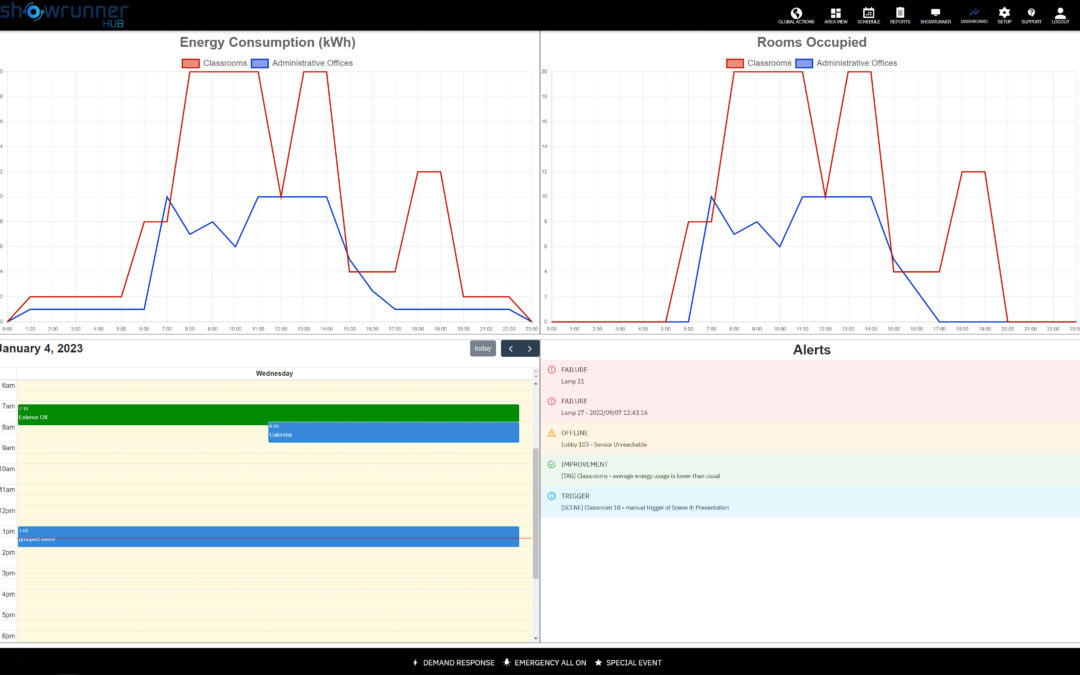The height and width of the screenshot is (675, 1080).
Task: Jump calendar to today
Action: click(x=483, y=349)
